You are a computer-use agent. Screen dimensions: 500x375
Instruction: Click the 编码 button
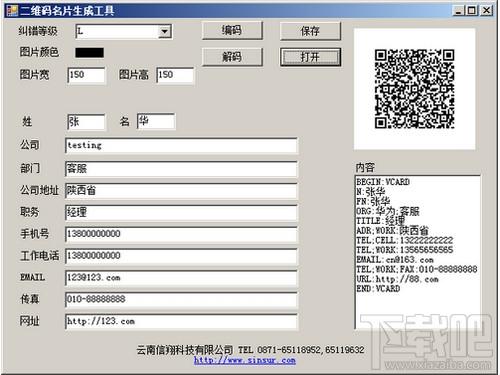(x=232, y=31)
